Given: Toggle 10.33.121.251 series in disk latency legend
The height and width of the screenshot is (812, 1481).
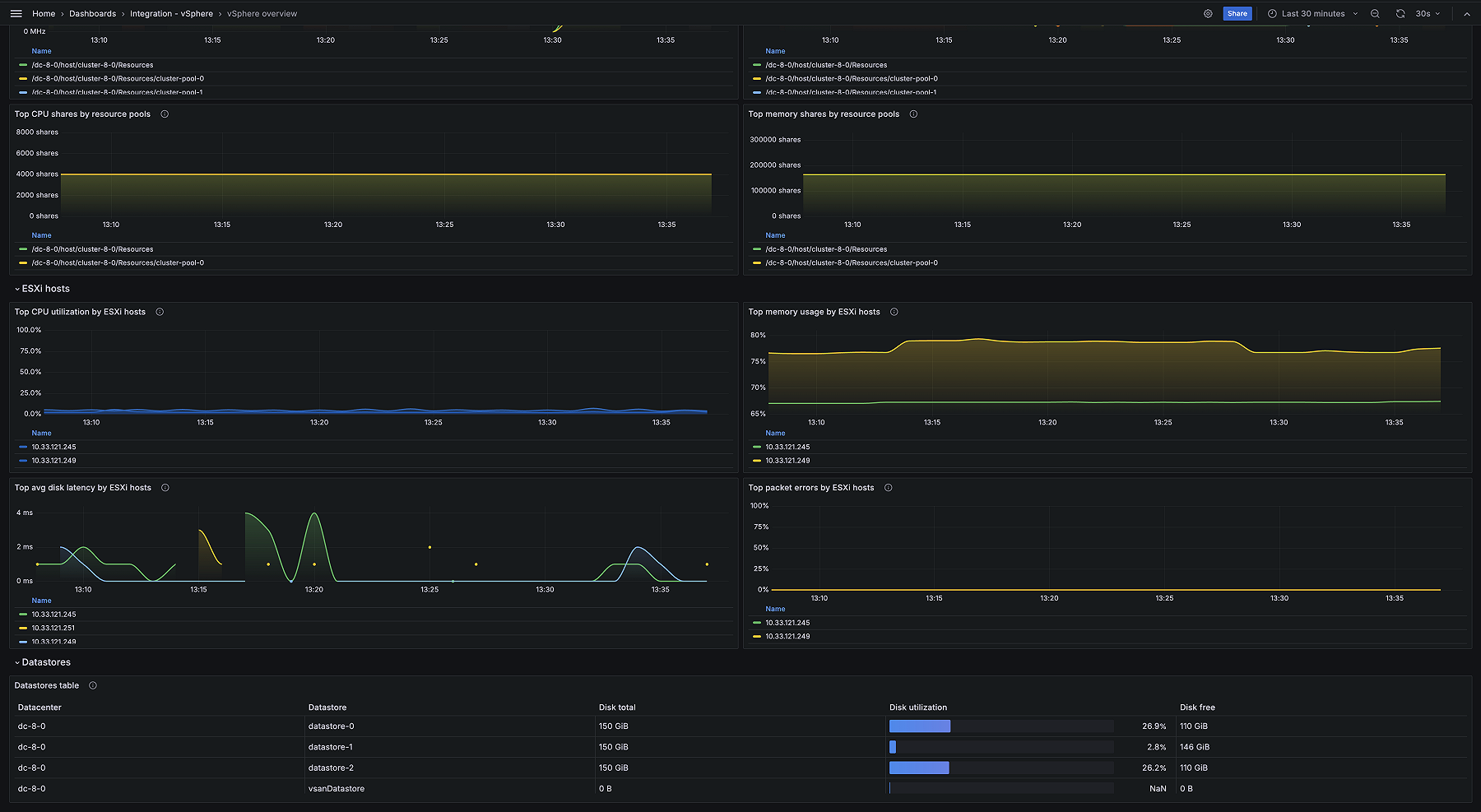Looking at the screenshot, I should point(54,627).
